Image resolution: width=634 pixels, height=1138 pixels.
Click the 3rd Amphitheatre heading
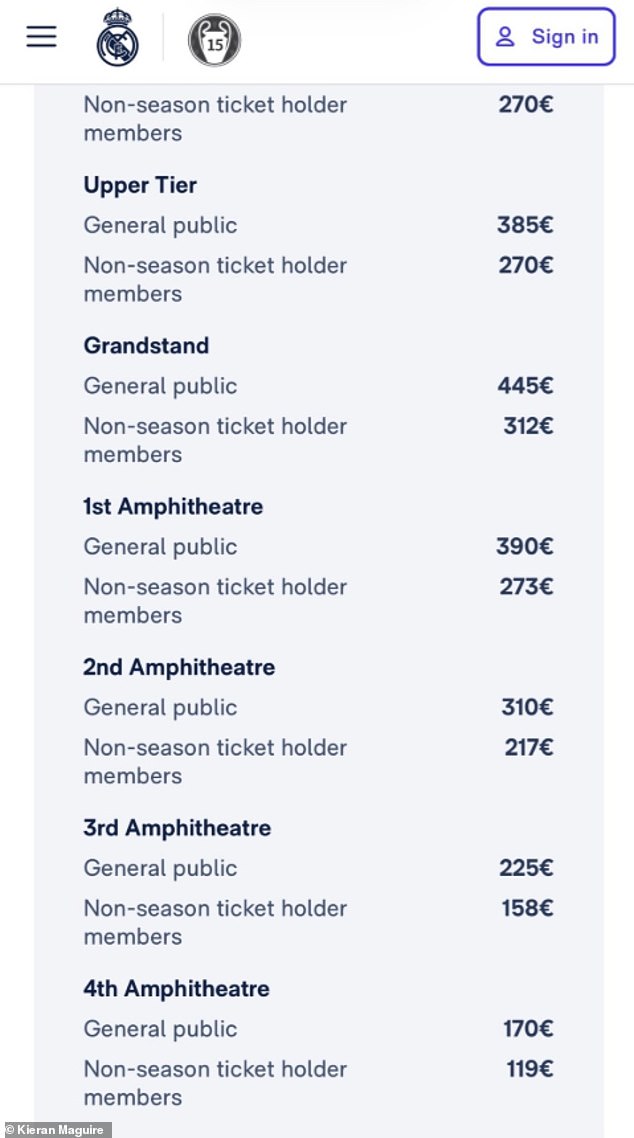177,828
